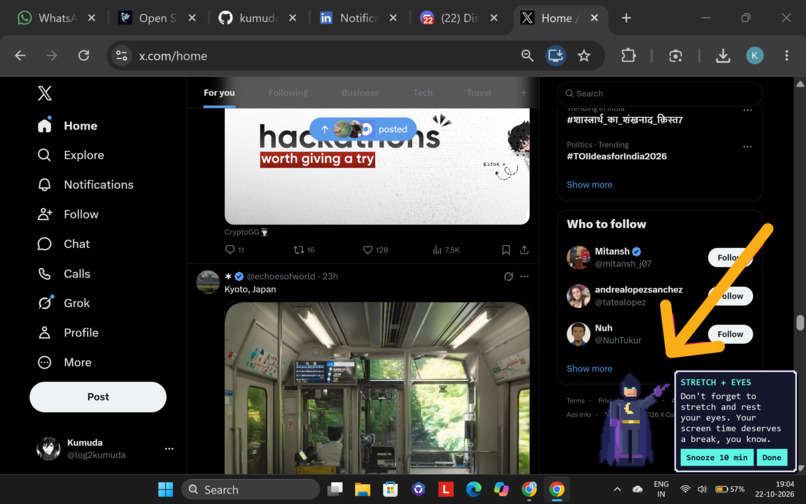Repost the hackathons post with 16 reposts

(303, 250)
